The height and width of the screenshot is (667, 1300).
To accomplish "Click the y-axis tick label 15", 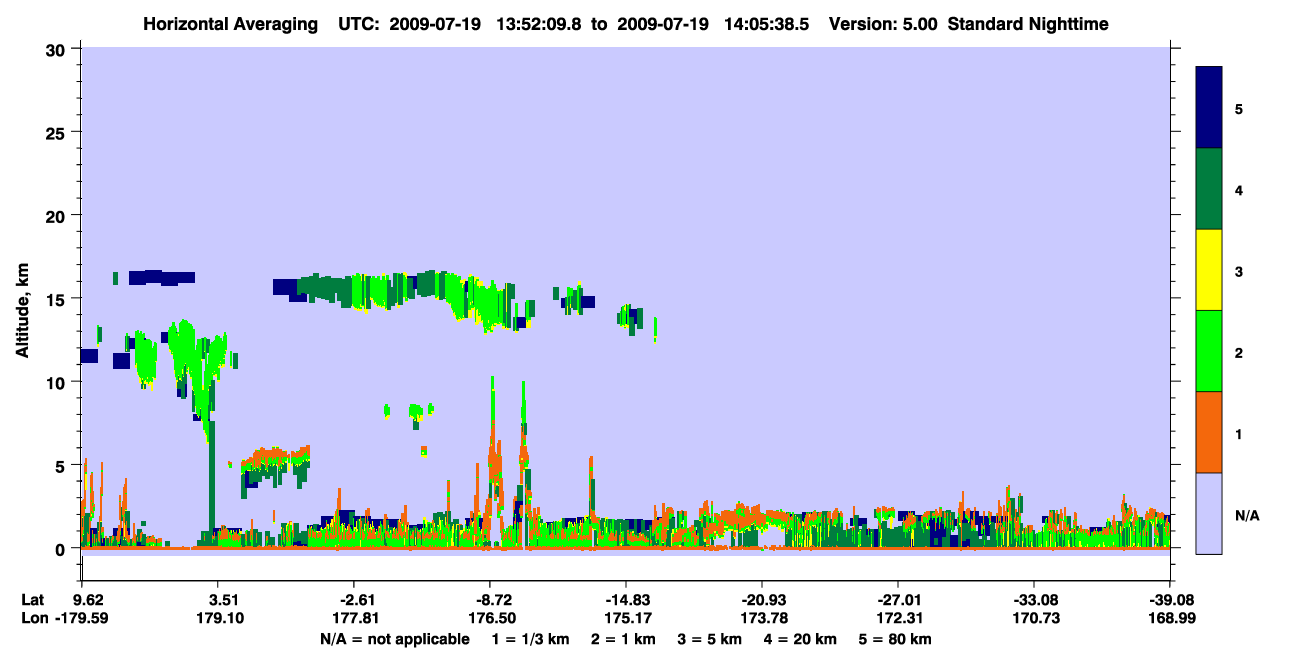I will pyautogui.click(x=56, y=299).
